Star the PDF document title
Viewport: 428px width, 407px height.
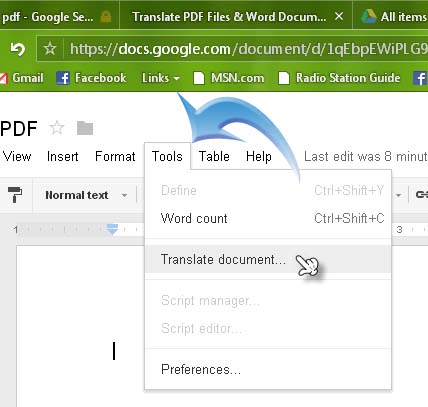pos(57,128)
